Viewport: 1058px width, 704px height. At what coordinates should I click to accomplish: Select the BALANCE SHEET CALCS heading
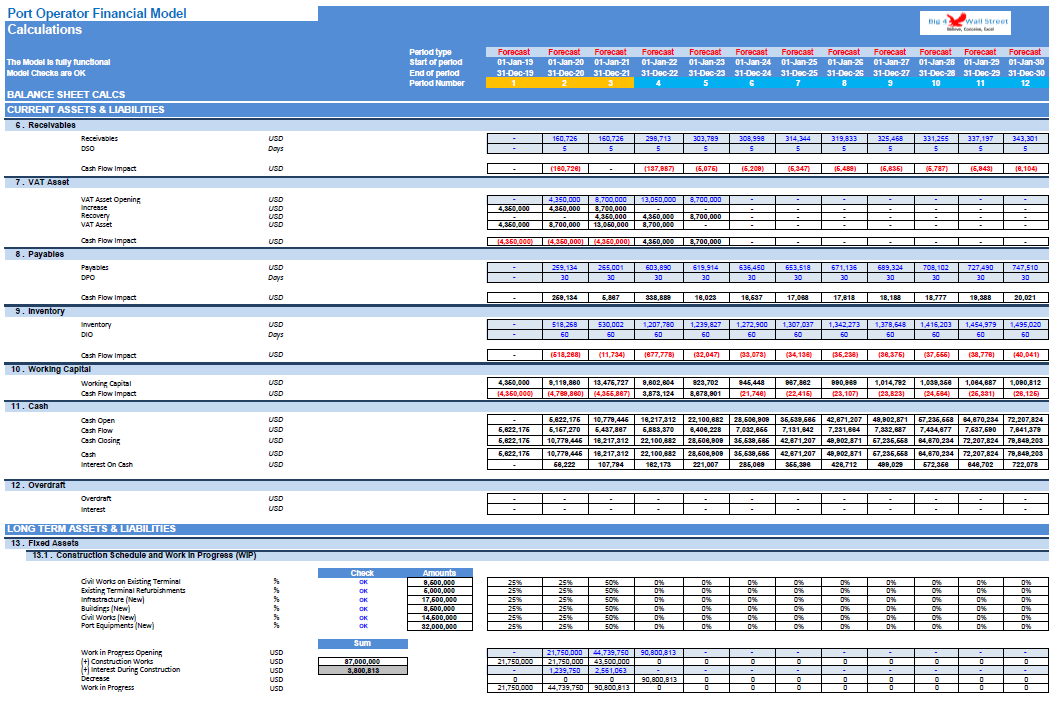pyautogui.click(x=66, y=94)
